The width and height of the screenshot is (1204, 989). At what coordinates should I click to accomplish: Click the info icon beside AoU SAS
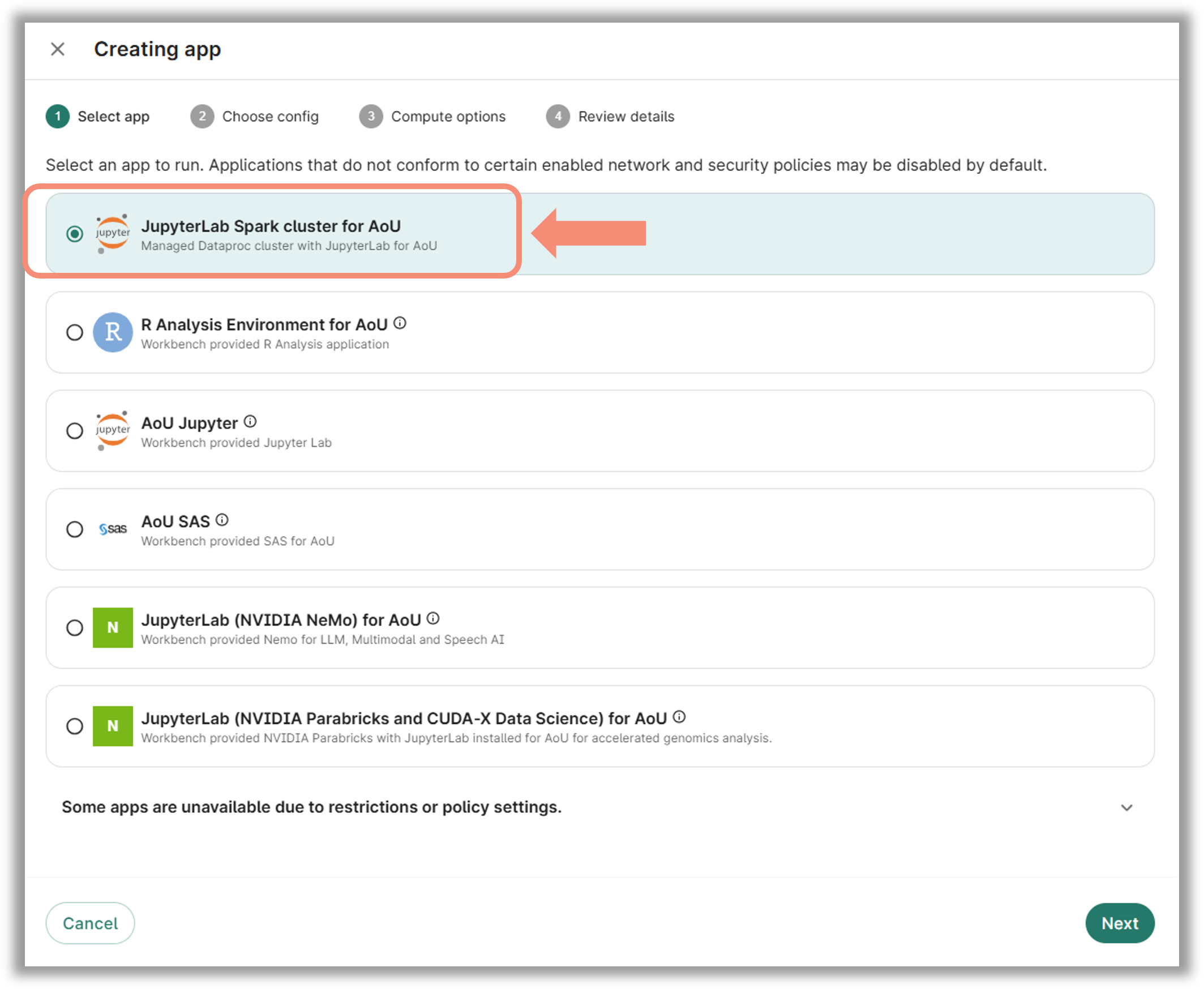(222, 520)
